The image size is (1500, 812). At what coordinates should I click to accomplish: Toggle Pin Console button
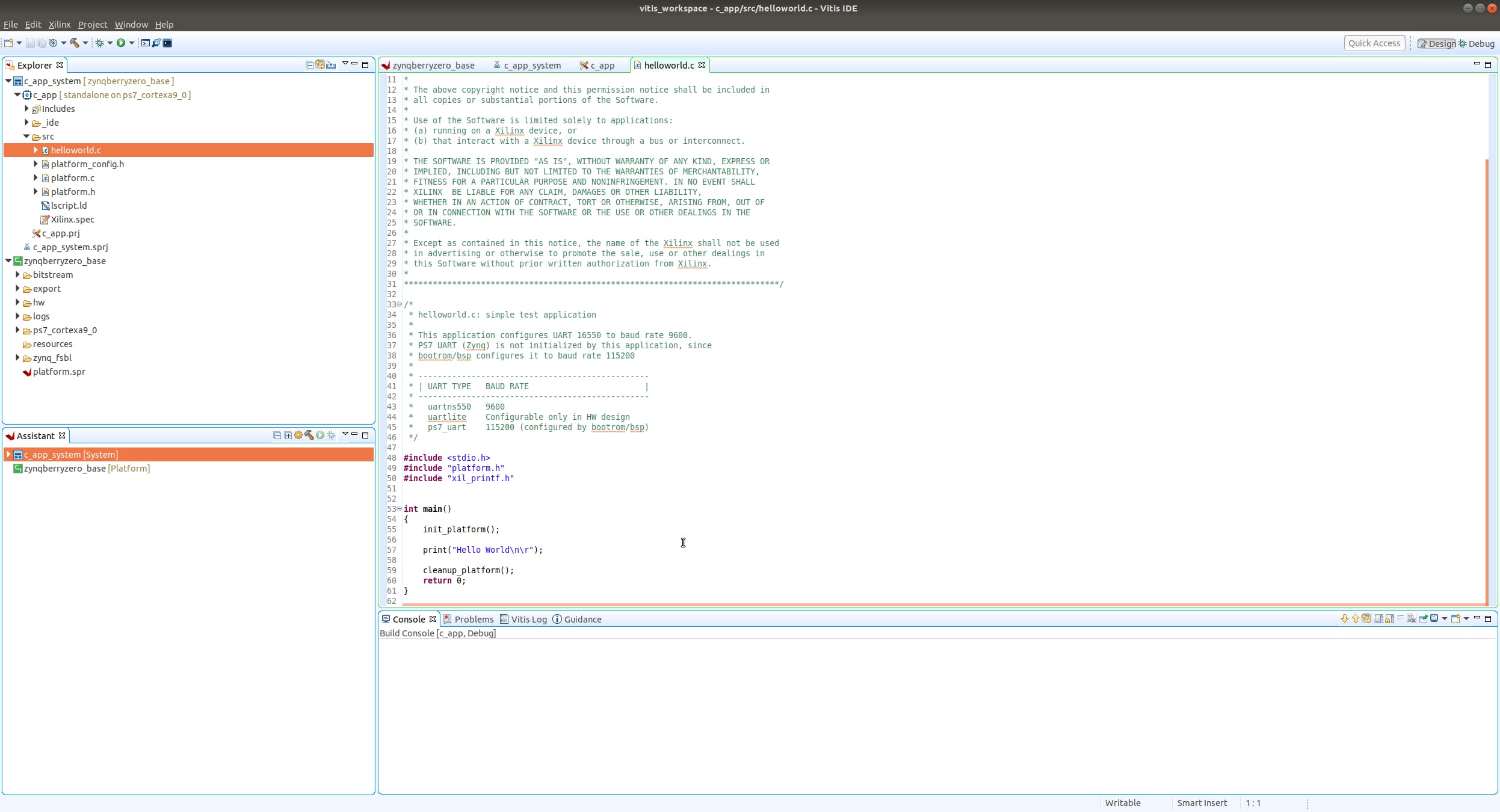1424,618
